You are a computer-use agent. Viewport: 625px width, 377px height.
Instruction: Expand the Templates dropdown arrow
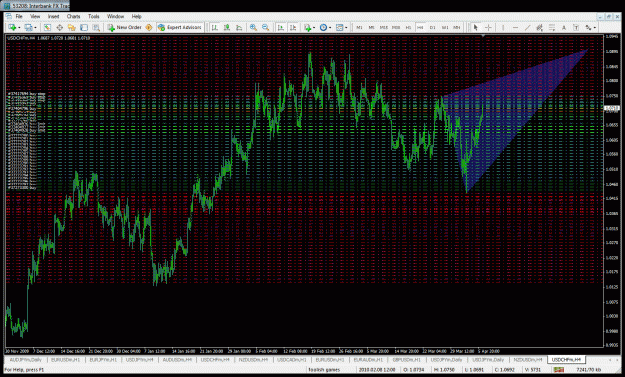[x=346, y=27]
